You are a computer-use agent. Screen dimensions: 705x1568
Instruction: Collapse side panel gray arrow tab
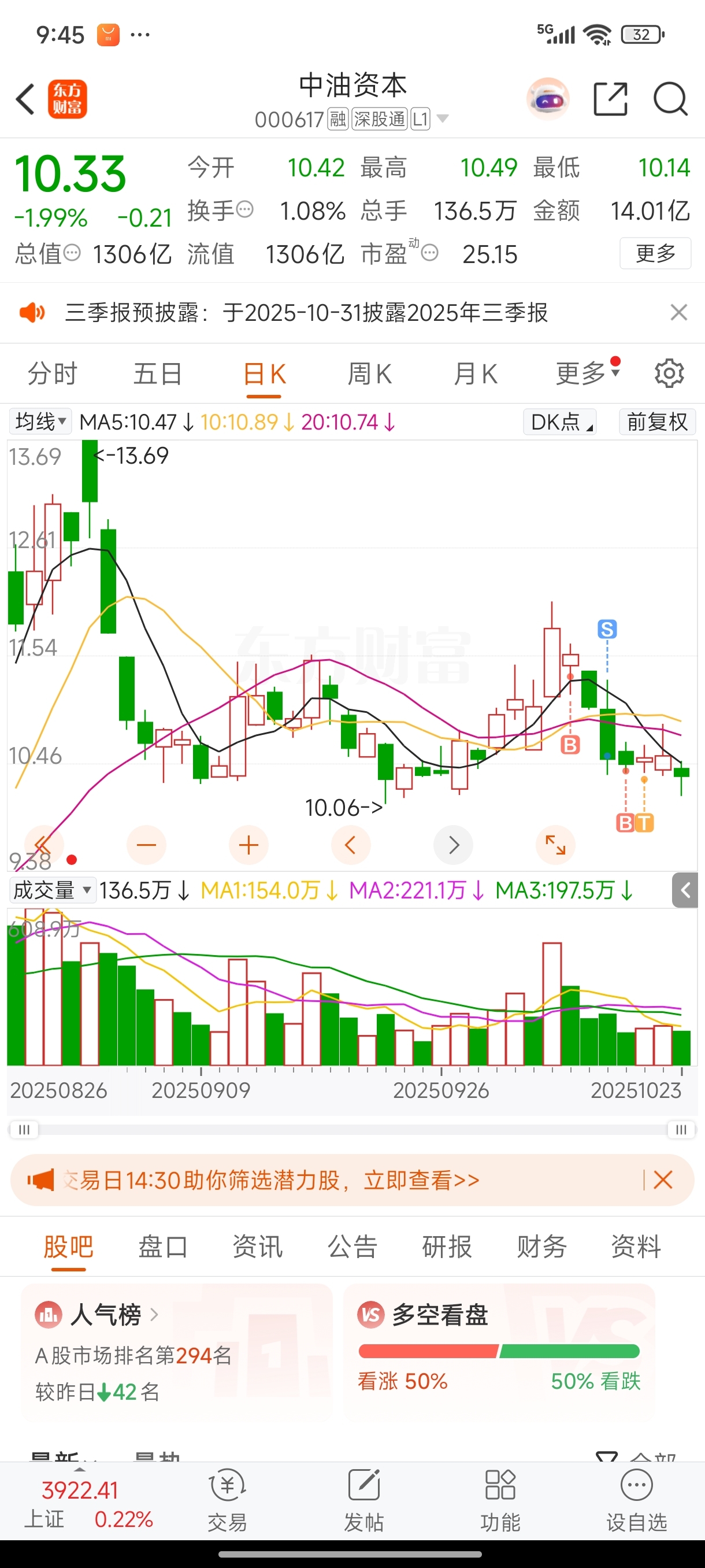click(x=685, y=890)
